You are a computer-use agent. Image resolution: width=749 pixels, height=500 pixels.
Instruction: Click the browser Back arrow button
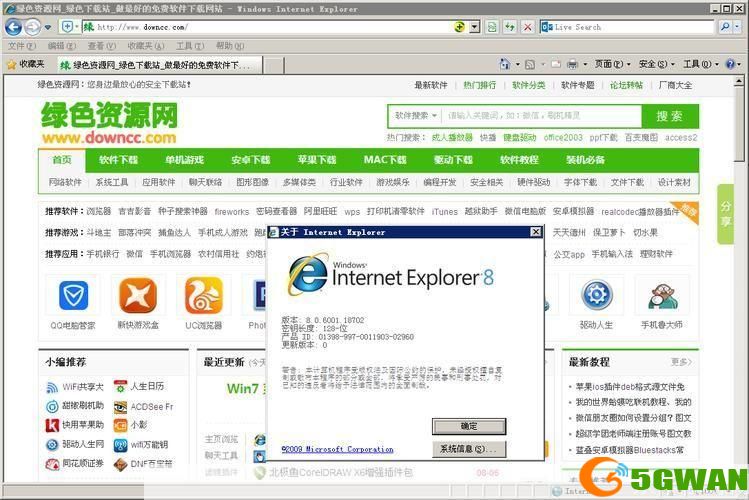pos(13,27)
